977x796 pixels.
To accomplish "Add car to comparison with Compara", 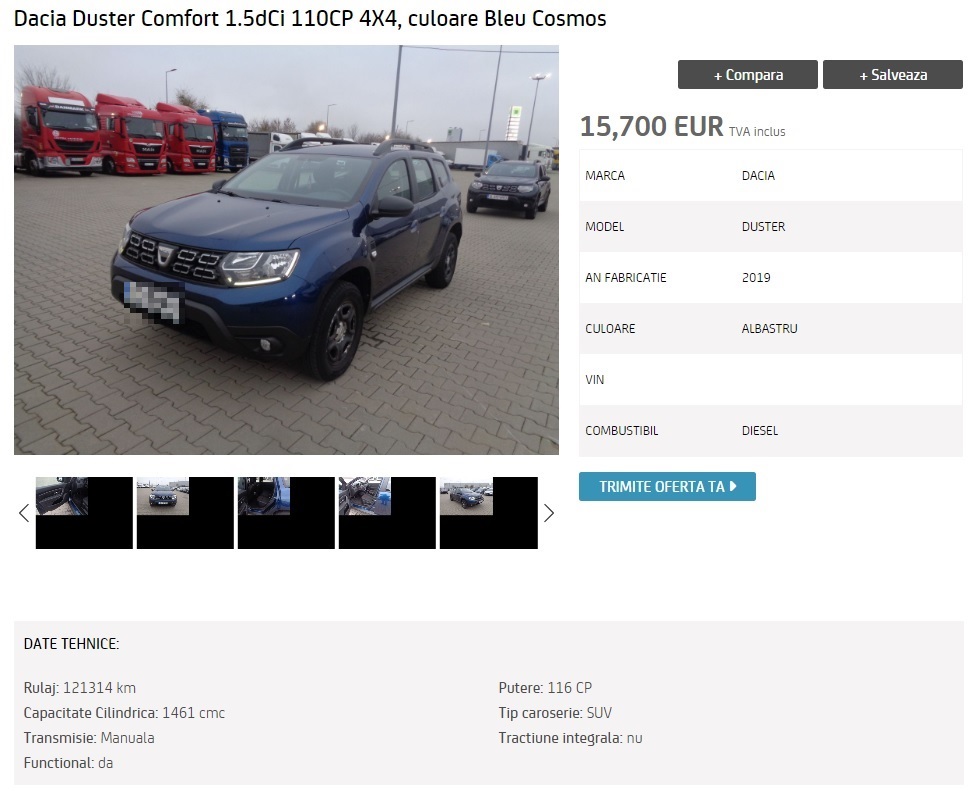I will pos(747,75).
